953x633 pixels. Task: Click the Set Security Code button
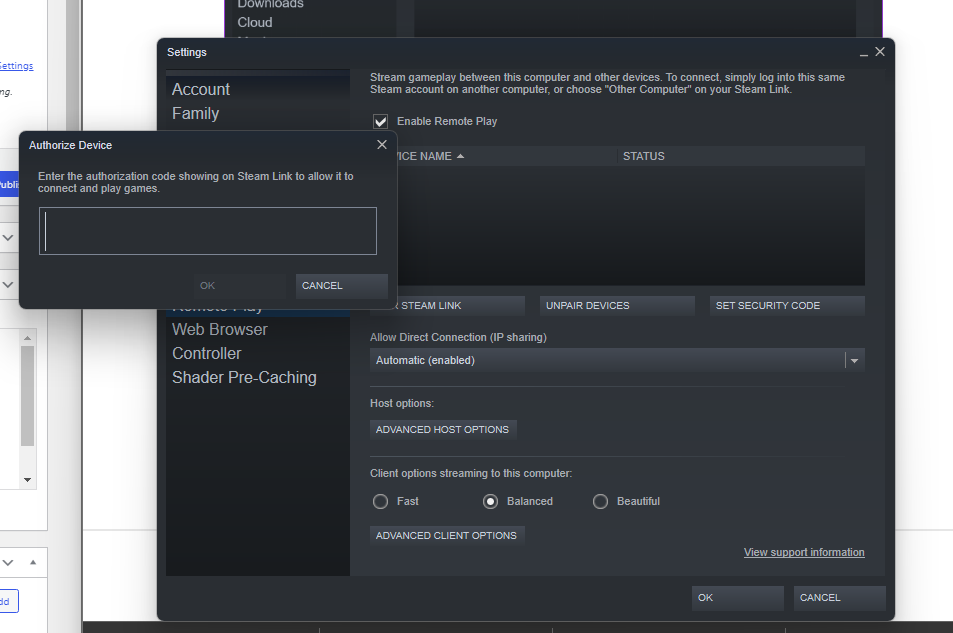point(787,306)
